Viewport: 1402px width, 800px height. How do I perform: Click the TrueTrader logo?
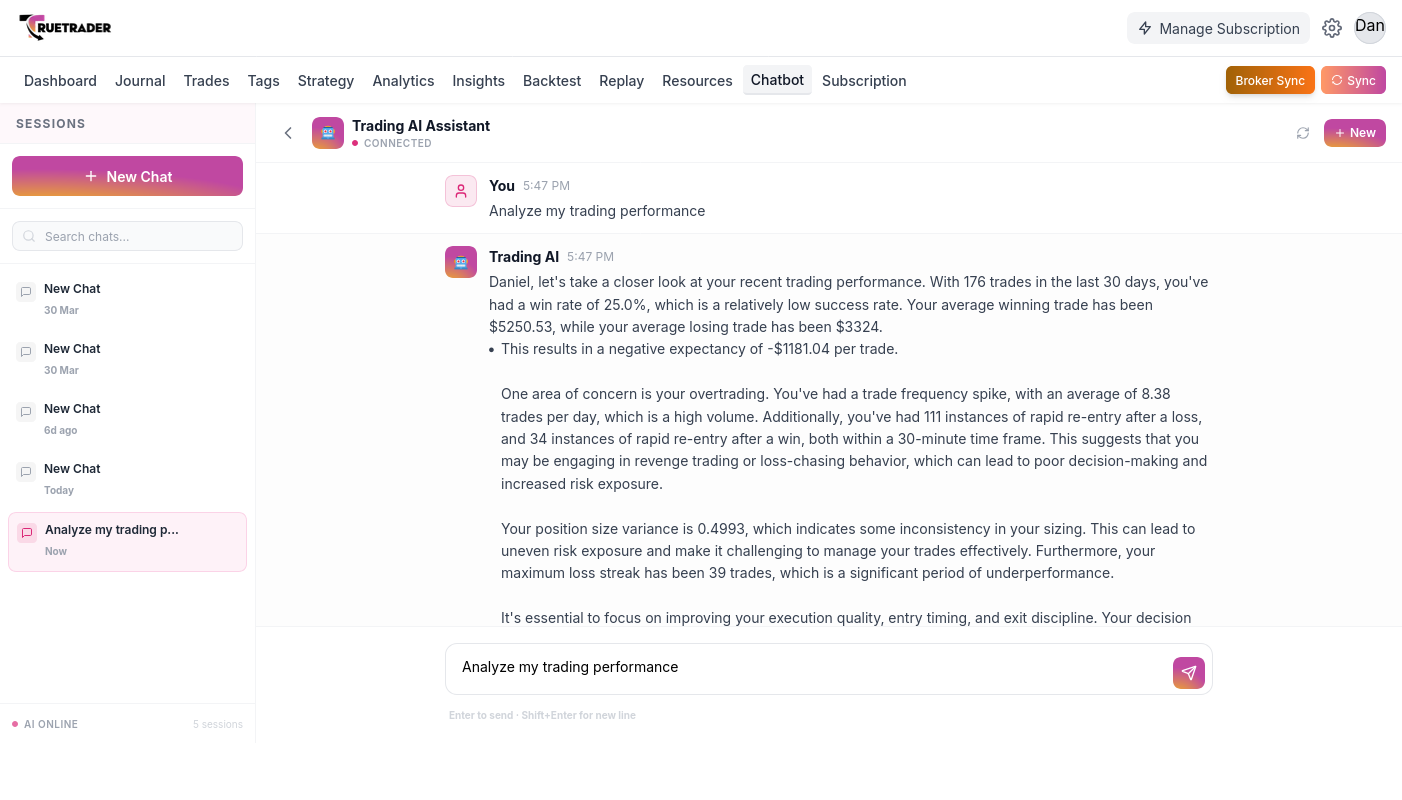point(65,28)
